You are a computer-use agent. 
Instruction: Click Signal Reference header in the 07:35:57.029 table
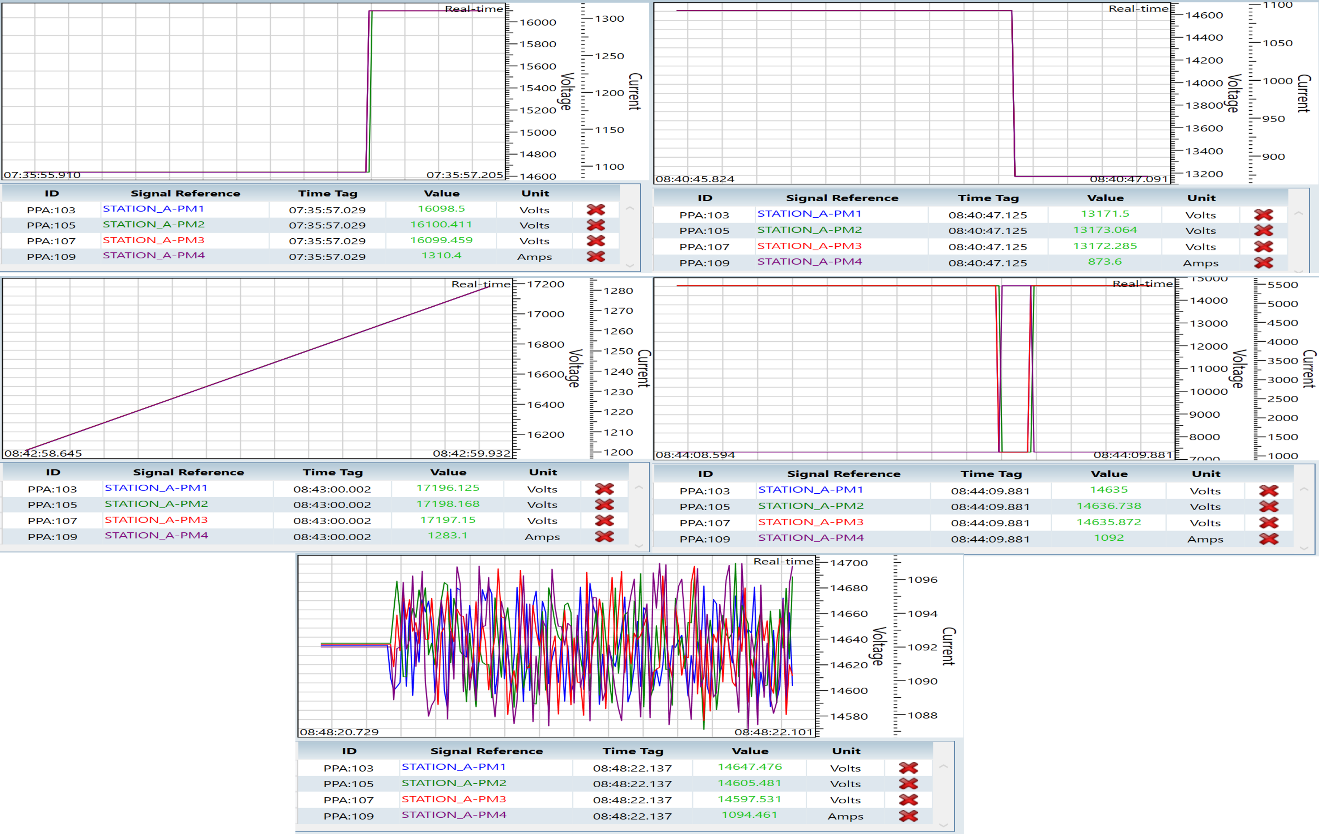point(185,193)
